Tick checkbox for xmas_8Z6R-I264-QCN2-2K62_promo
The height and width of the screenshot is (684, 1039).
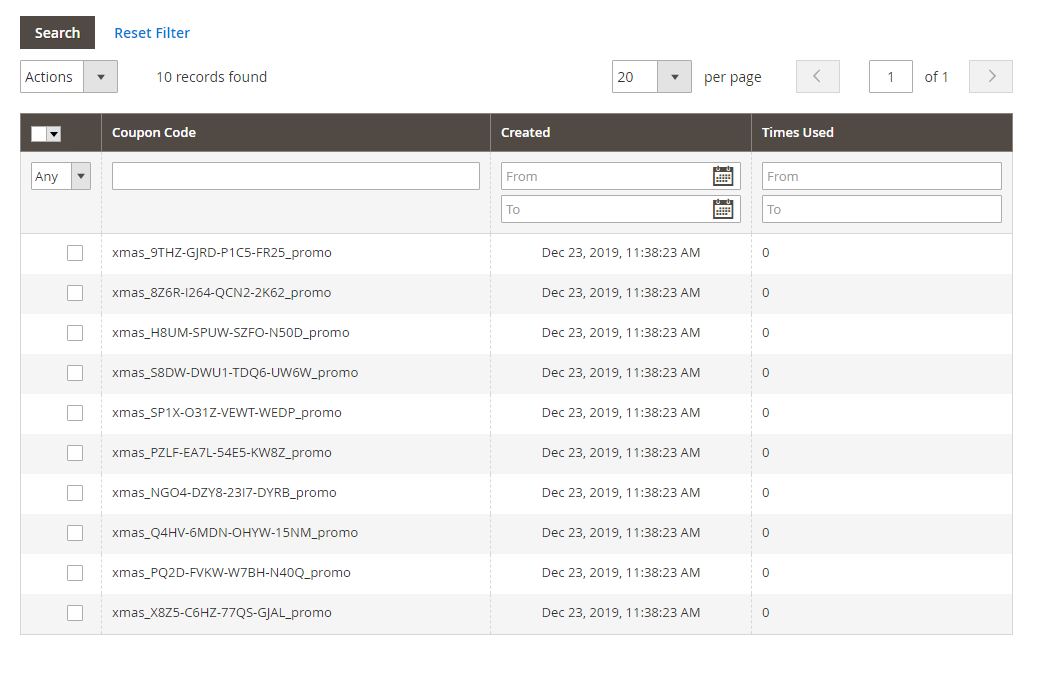pyautogui.click(x=75, y=293)
